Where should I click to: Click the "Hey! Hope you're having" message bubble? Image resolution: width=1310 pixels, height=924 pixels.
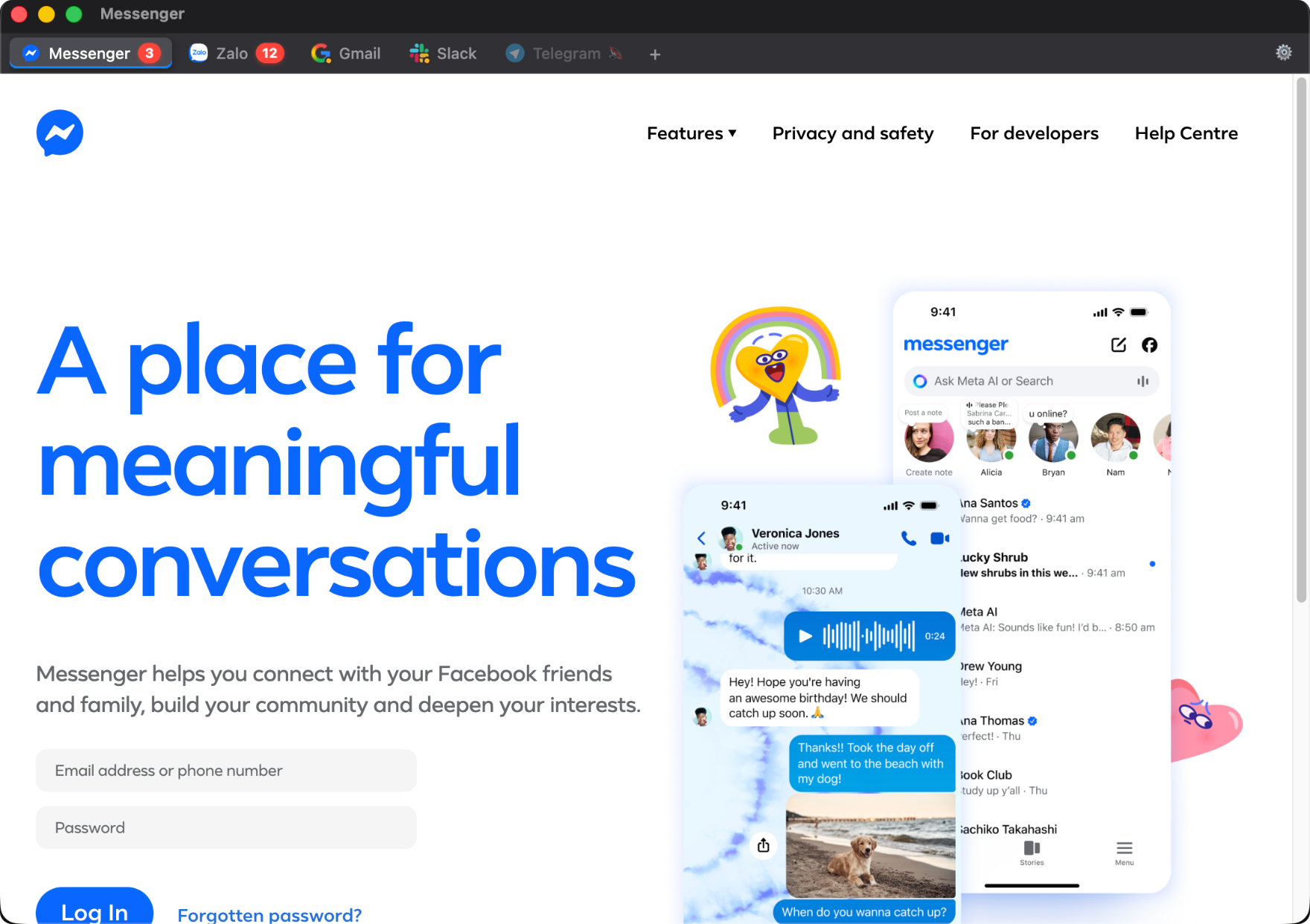[x=819, y=698]
